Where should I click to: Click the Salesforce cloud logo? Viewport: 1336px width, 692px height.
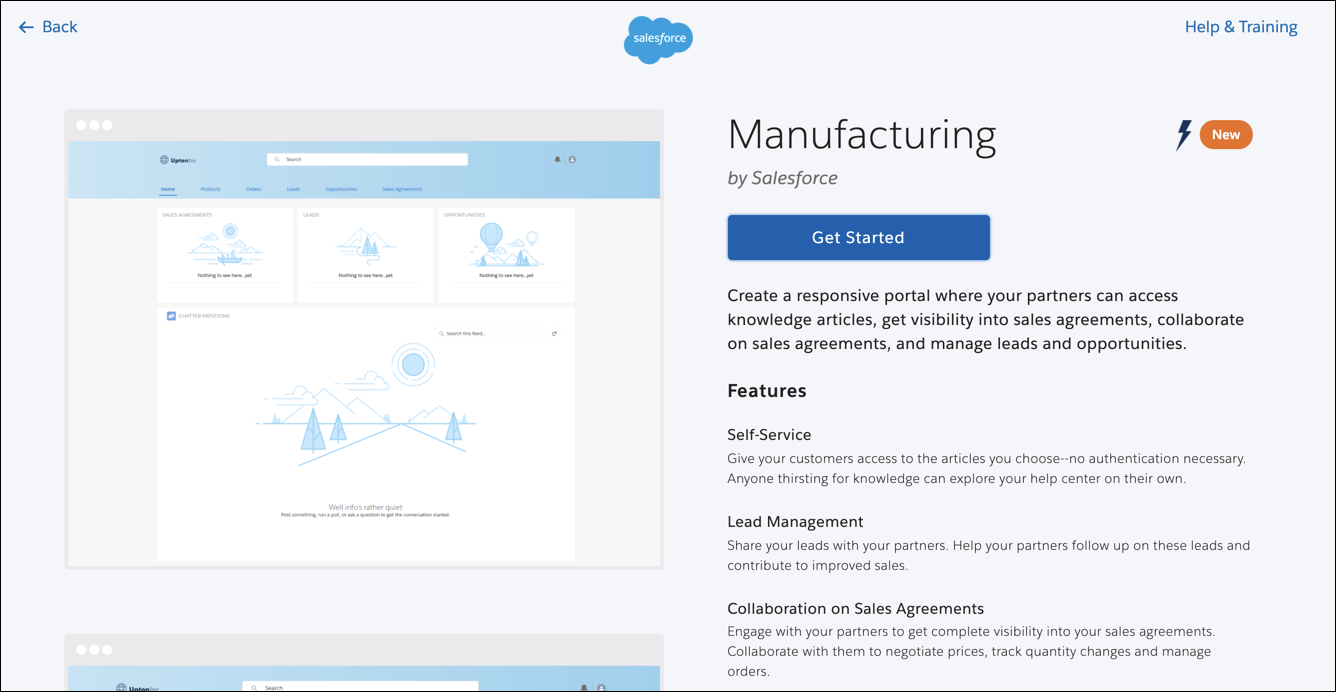click(x=658, y=39)
